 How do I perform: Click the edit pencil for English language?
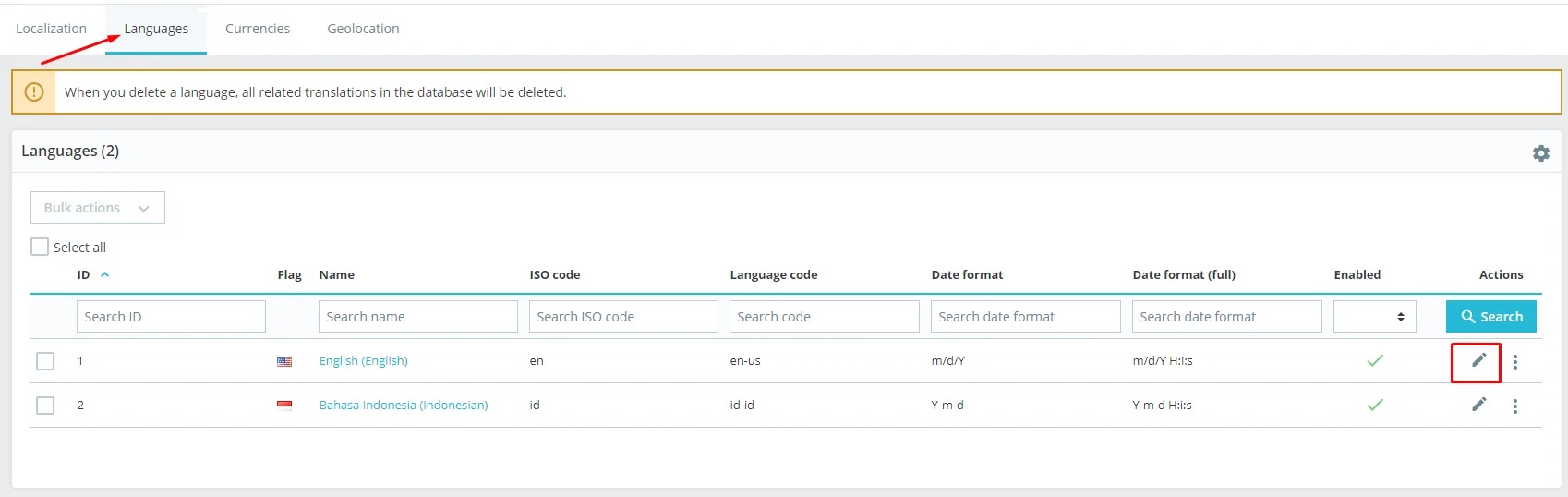click(1478, 360)
